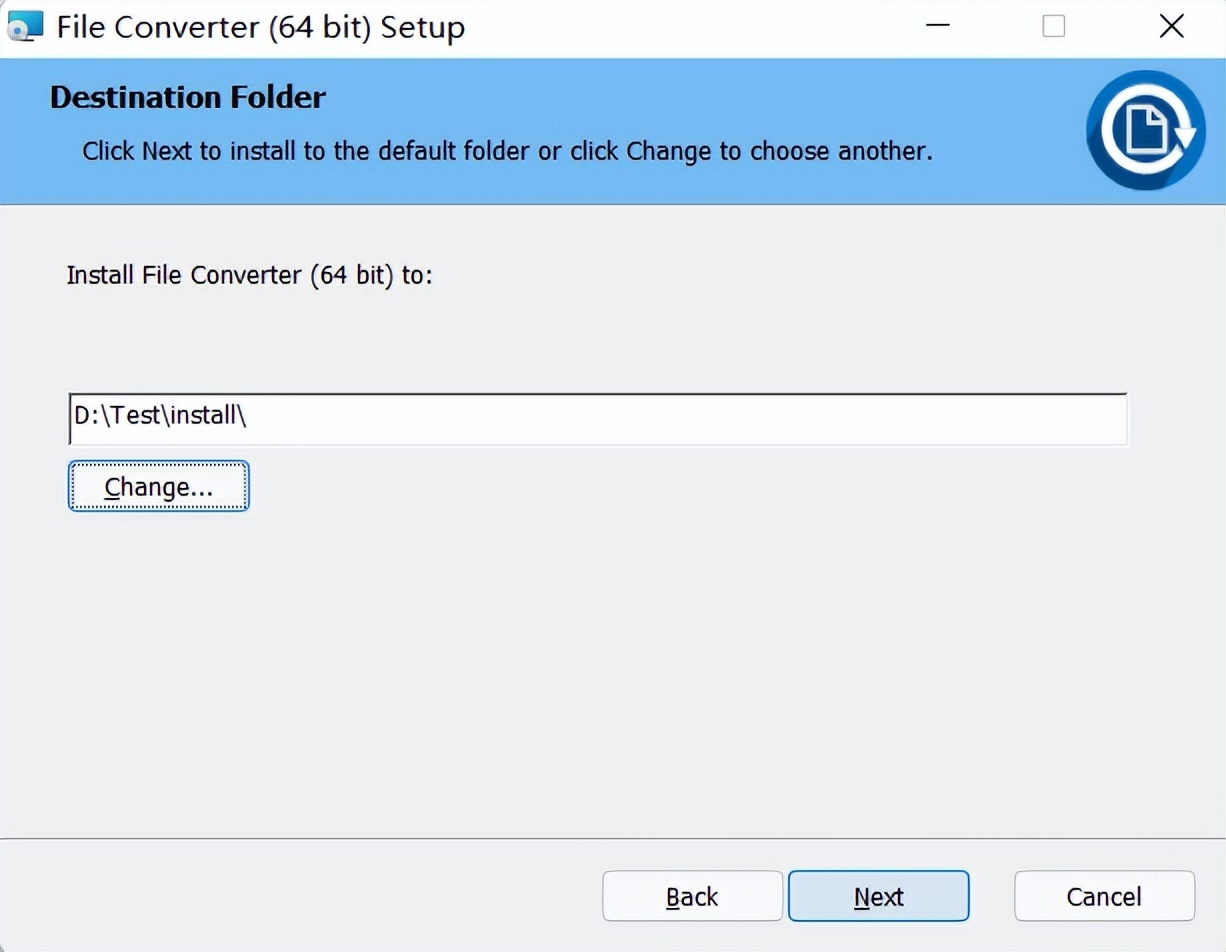This screenshot has height=952, width=1226.
Task: Click the maximize icon on the title bar
Action: coord(1053,26)
